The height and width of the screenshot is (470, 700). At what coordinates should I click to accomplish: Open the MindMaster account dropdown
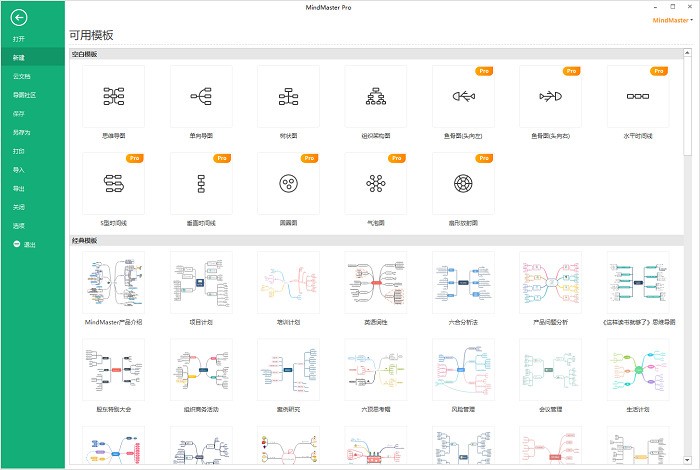click(x=672, y=20)
